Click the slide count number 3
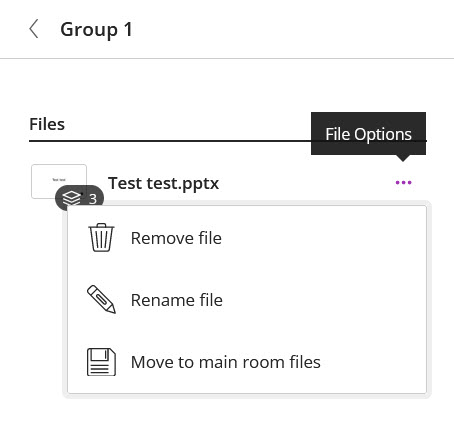This screenshot has height=441, width=454. [93, 199]
